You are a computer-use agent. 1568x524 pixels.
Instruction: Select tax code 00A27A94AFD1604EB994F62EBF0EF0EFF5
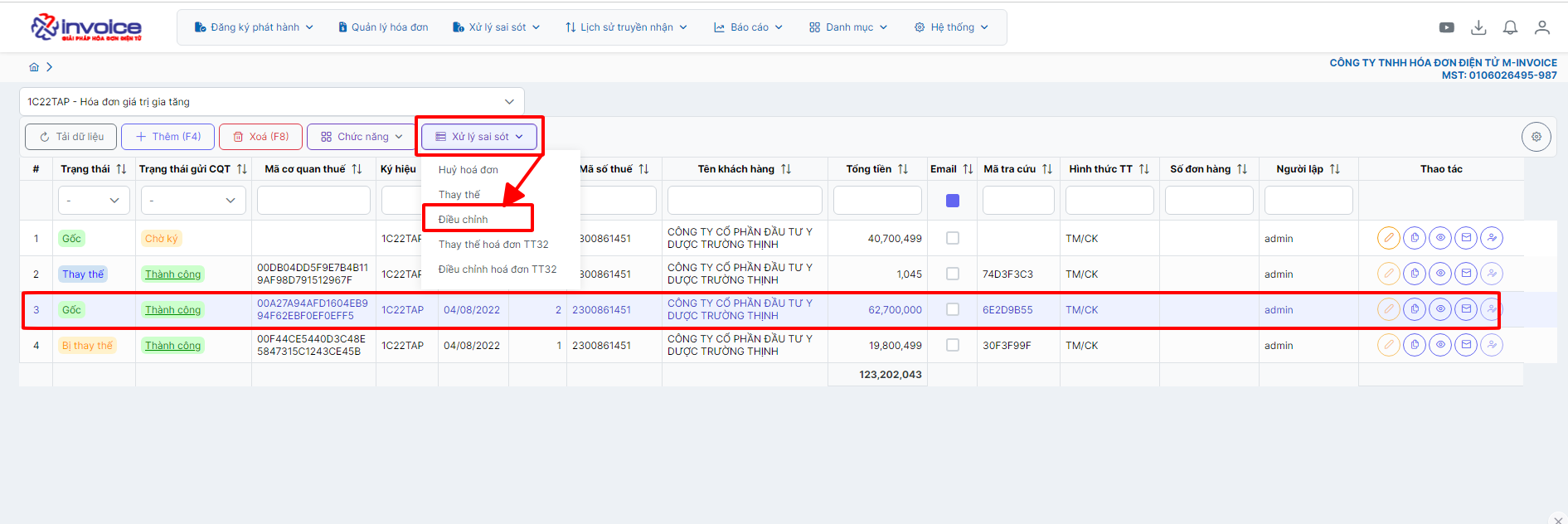coord(313,309)
